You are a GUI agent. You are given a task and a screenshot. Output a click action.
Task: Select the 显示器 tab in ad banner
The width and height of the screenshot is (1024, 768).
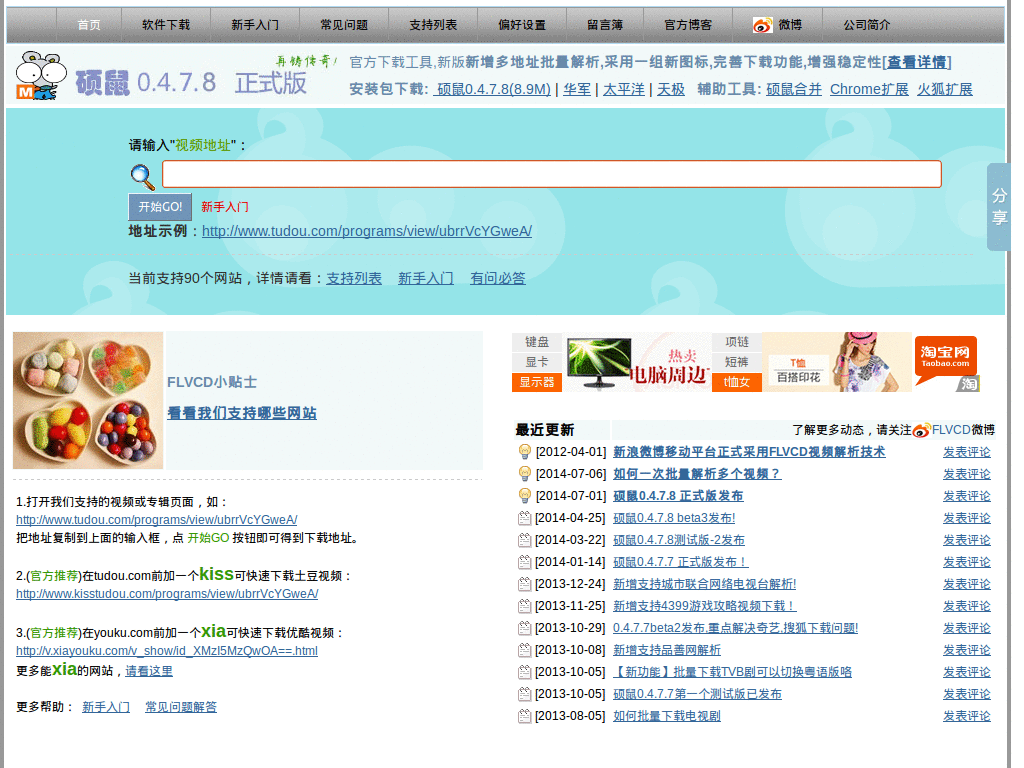pyautogui.click(x=537, y=382)
